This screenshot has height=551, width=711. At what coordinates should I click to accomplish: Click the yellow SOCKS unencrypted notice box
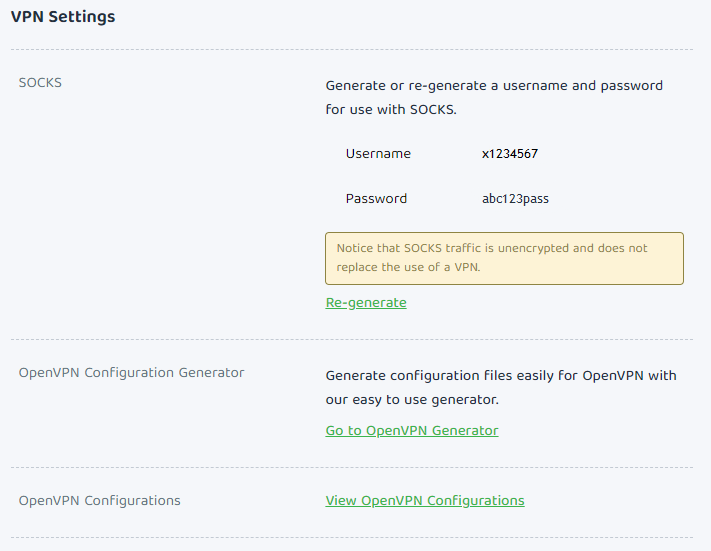[504, 259]
